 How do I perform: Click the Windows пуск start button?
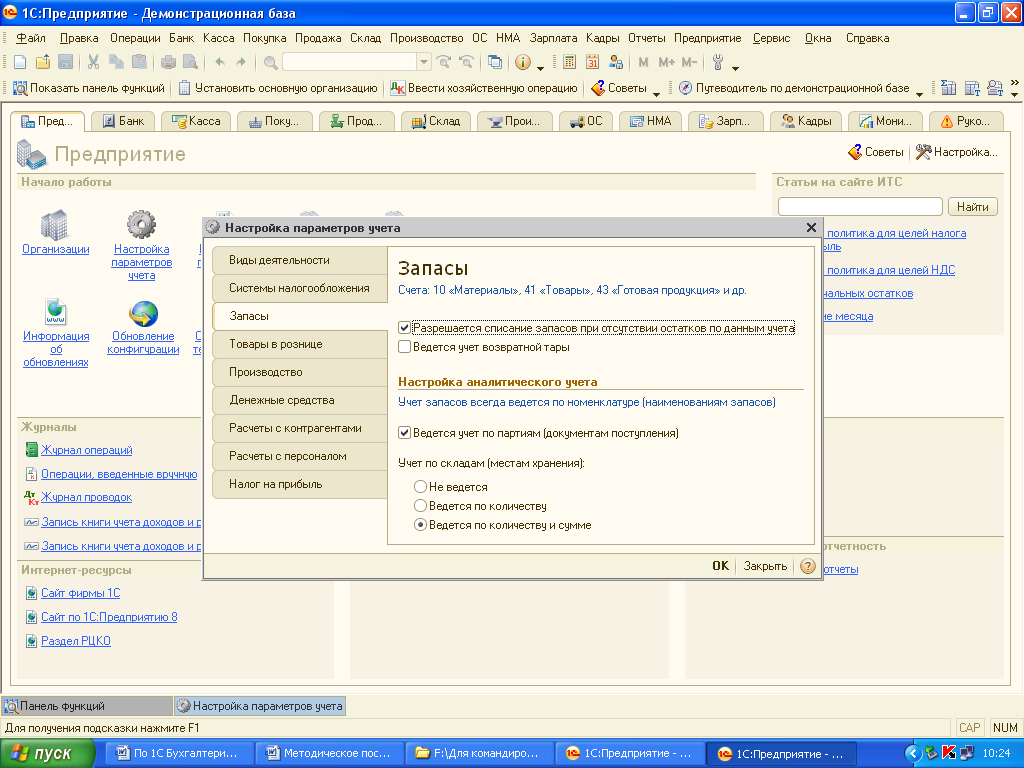[x=47, y=754]
